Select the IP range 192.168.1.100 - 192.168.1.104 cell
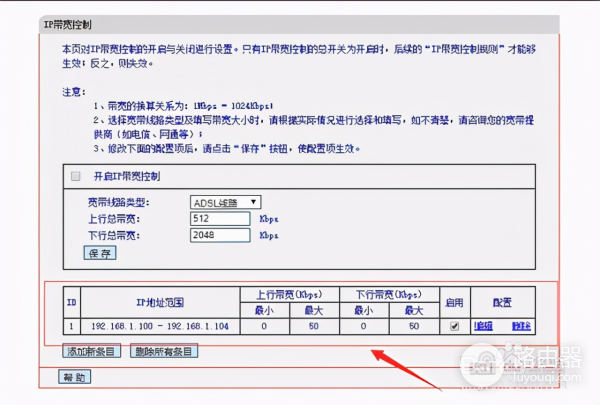 click(160, 327)
